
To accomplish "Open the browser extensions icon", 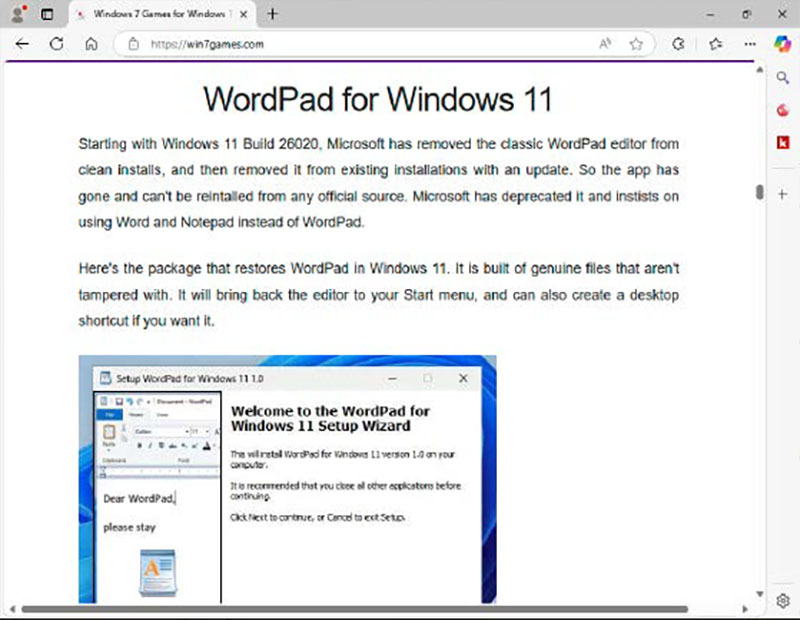I will point(678,44).
